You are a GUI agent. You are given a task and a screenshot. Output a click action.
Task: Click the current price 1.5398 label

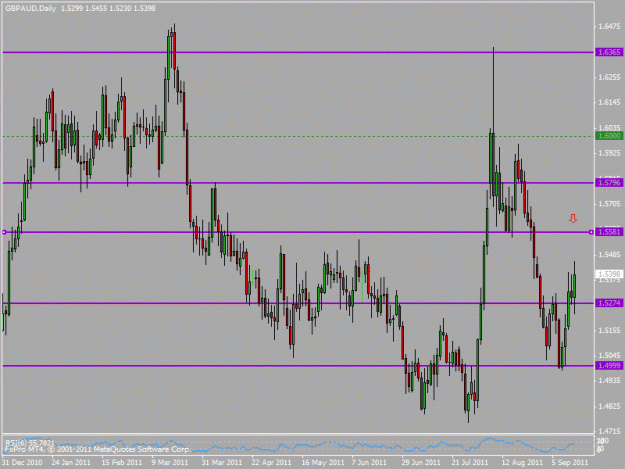[x=609, y=274]
